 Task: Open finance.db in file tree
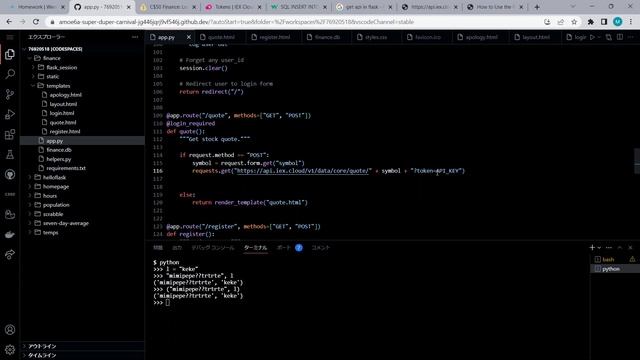pyautogui.click(x=59, y=150)
